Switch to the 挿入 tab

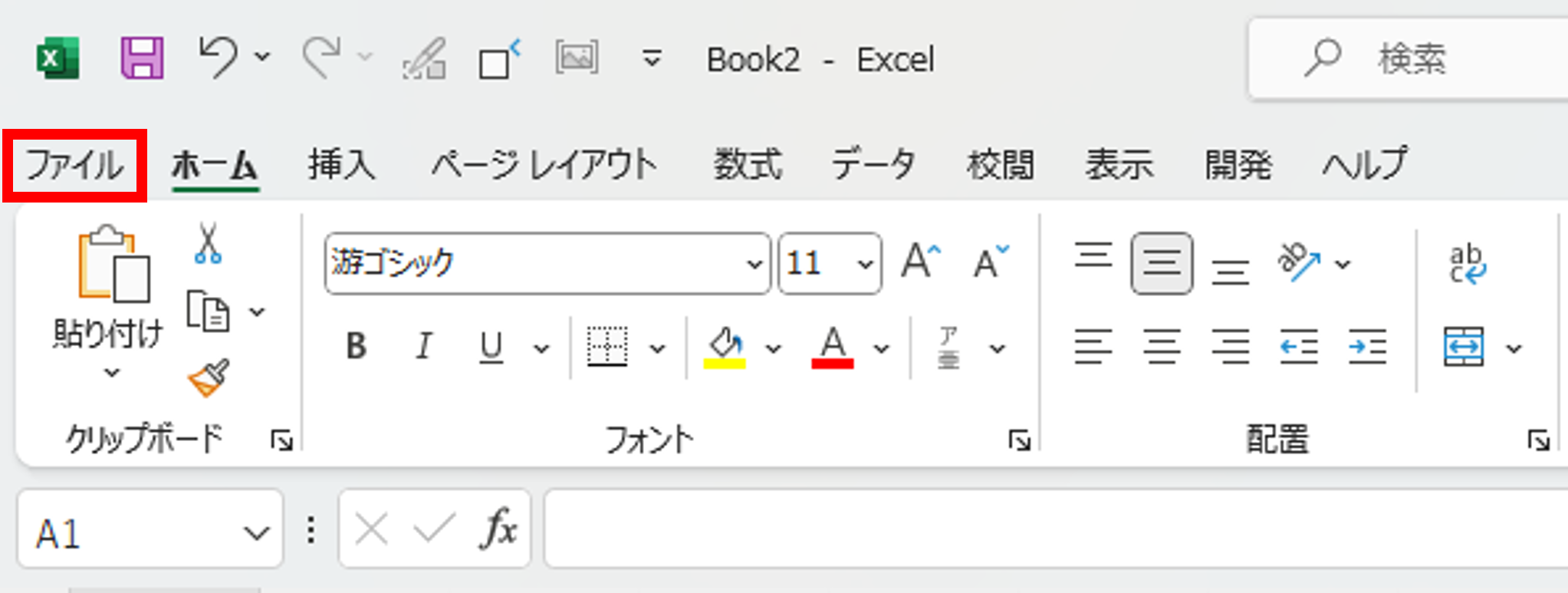click(341, 165)
